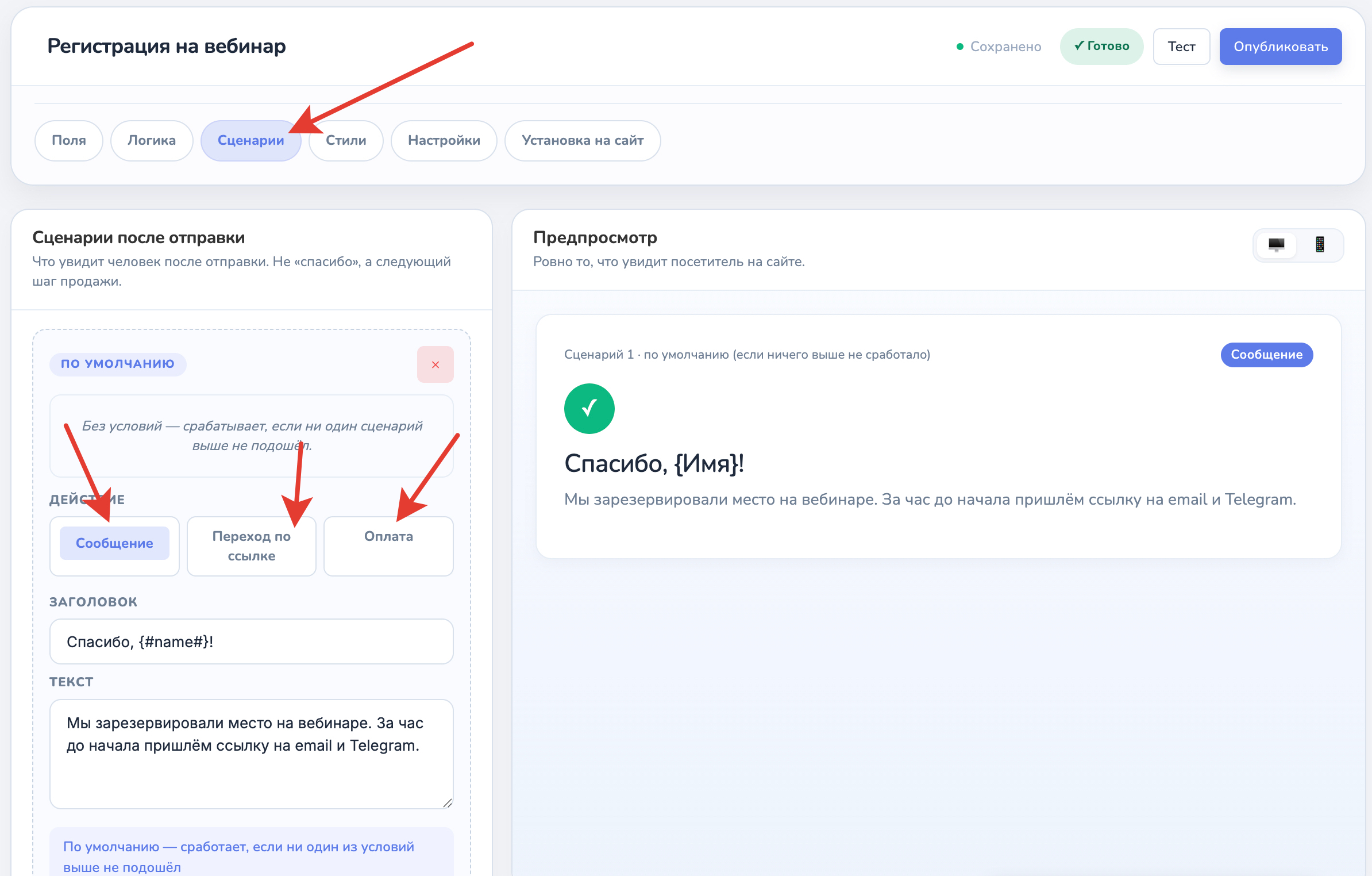Focus the Заголовок input field
The image size is (1372, 876).
pos(252,641)
